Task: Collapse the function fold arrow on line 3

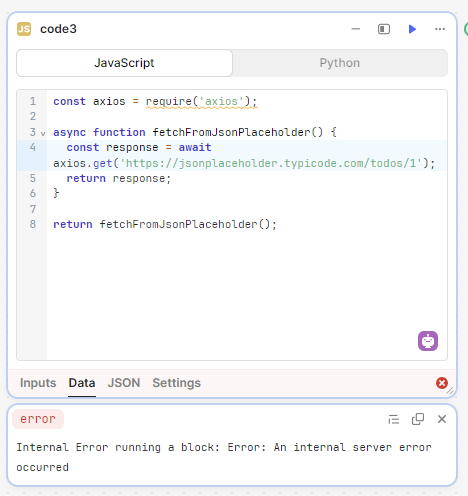Action: click(43, 134)
